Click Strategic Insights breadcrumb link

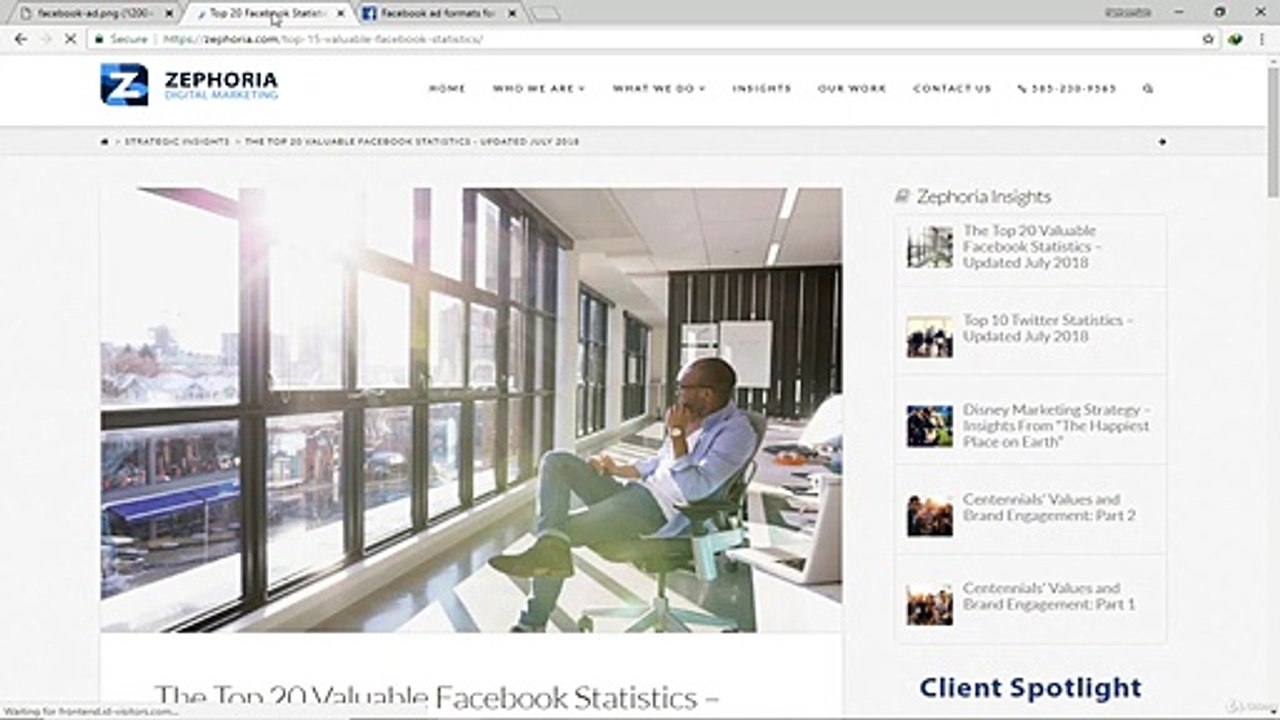point(177,142)
